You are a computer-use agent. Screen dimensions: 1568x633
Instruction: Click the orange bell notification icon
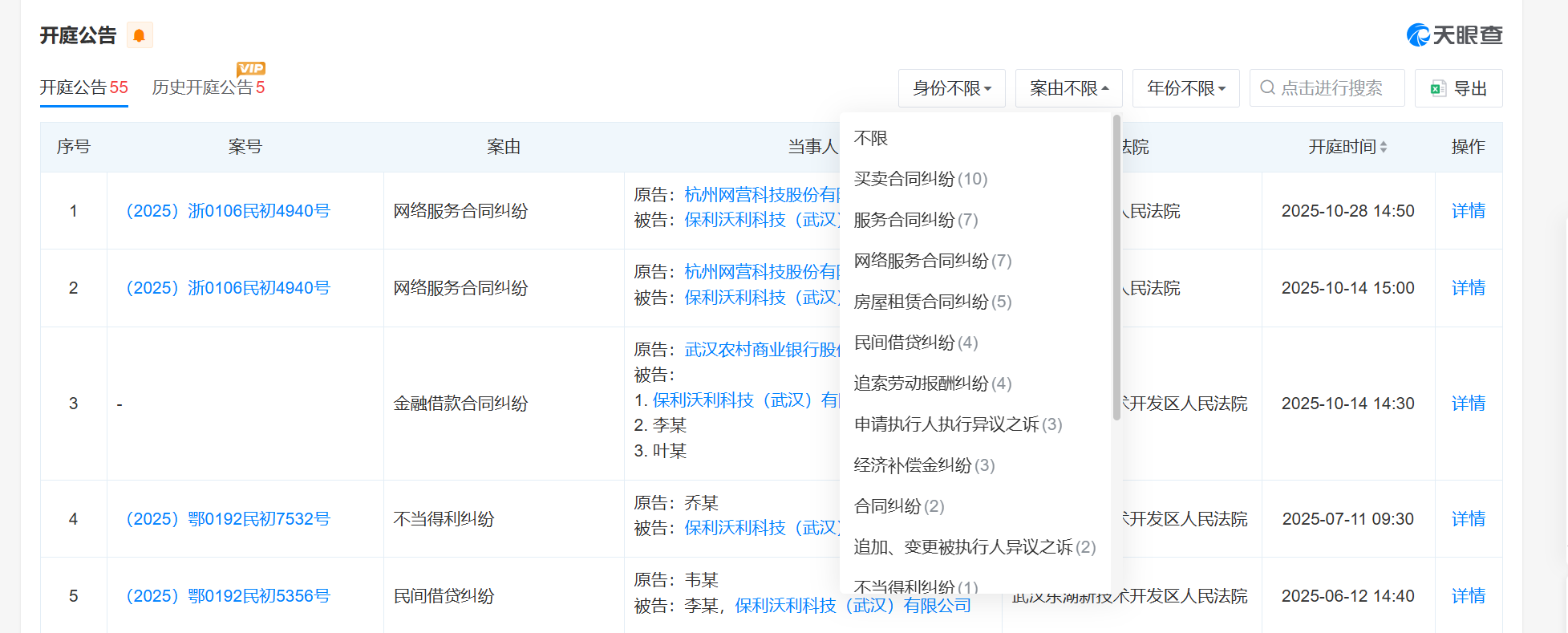(x=139, y=35)
